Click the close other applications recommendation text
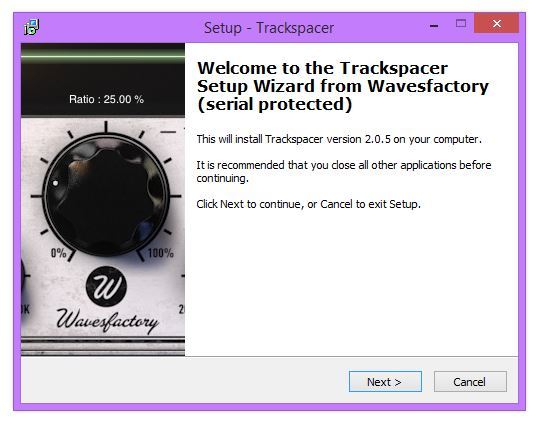The width and height of the screenshot is (538, 422). click(344, 172)
